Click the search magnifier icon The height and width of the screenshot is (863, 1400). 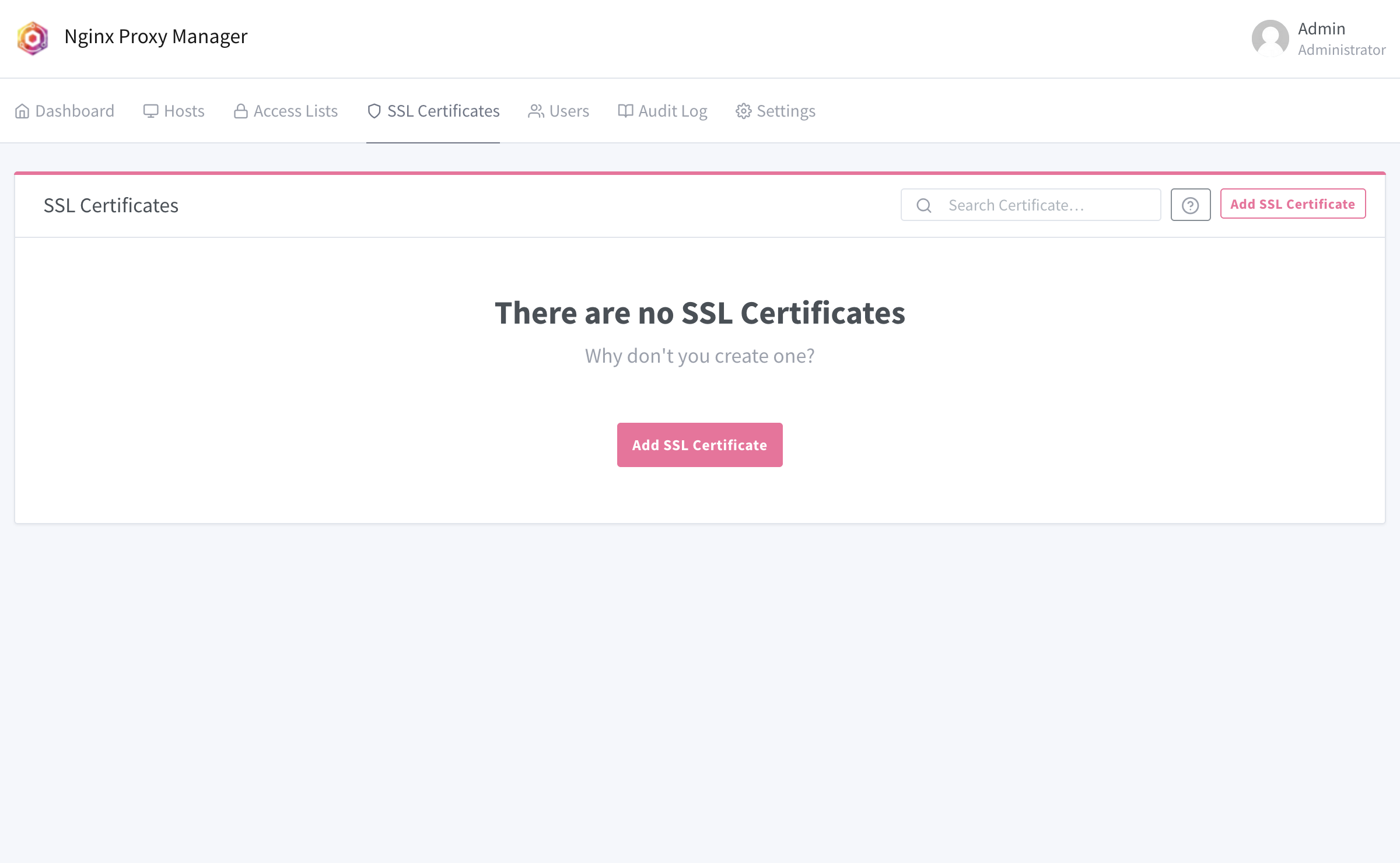[x=924, y=205]
